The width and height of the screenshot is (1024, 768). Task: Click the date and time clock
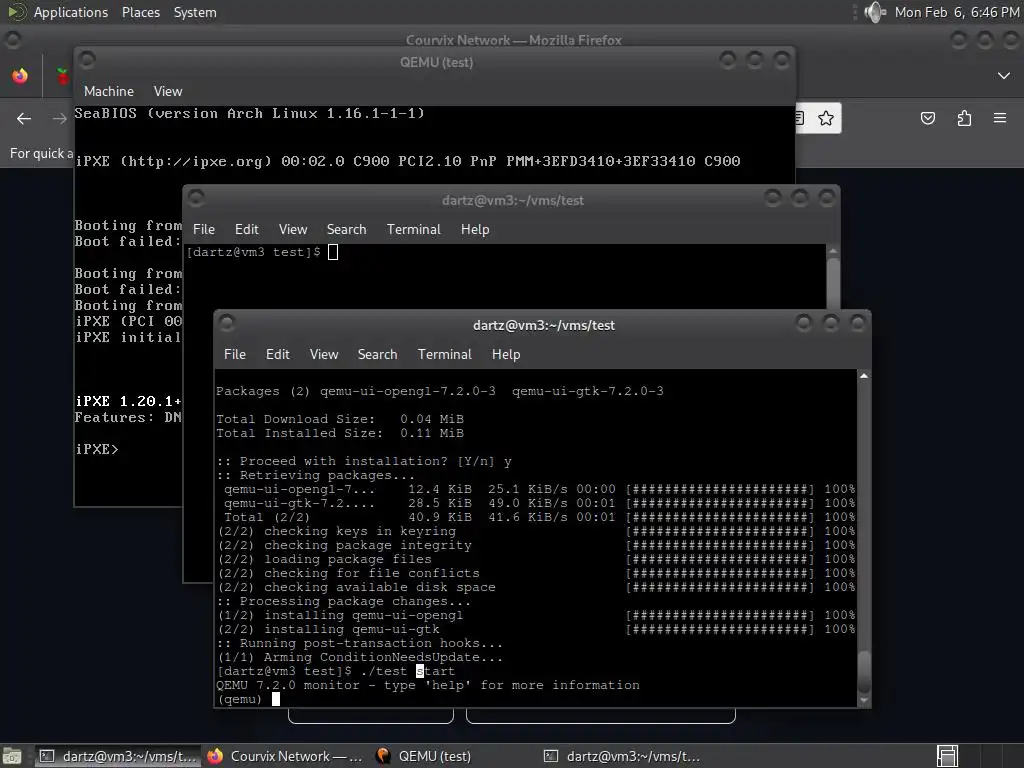tap(956, 12)
